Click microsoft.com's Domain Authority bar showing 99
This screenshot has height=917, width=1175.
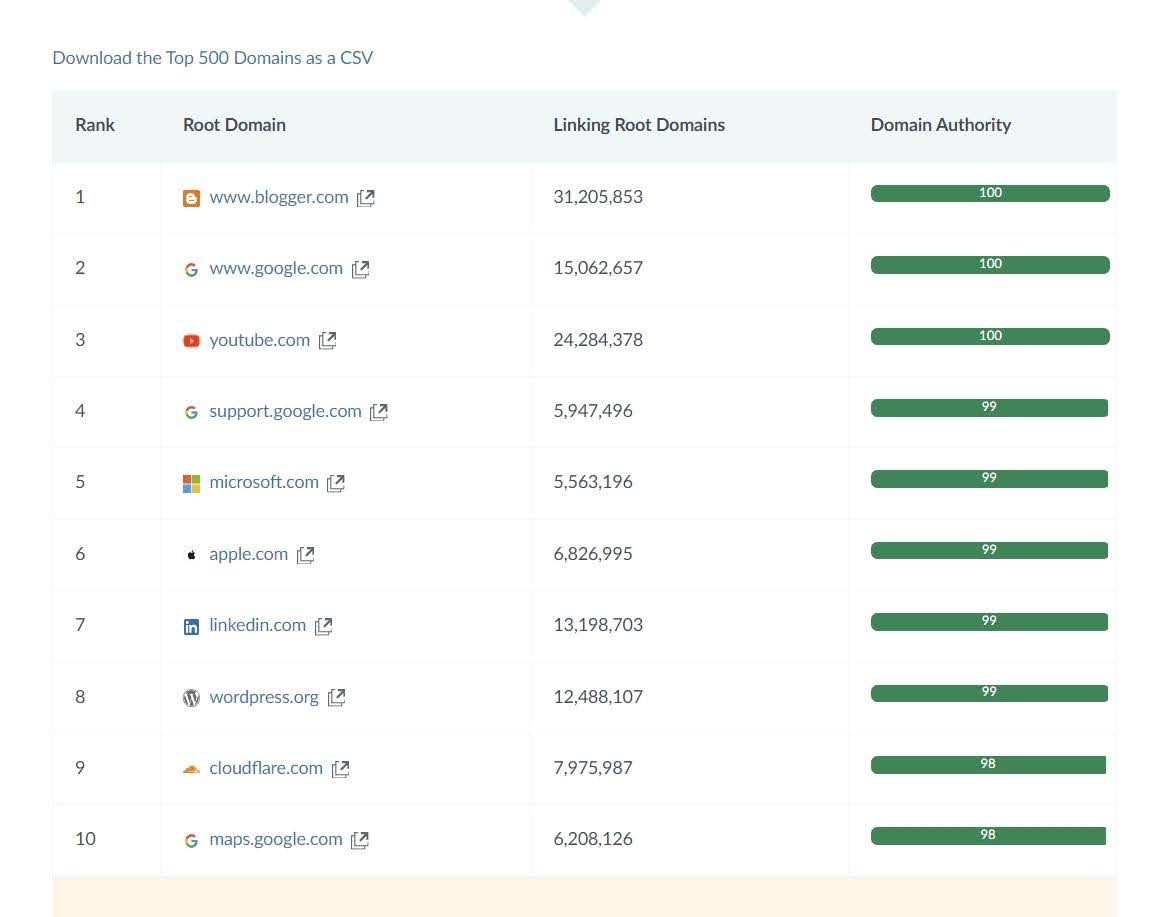(x=989, y=479)
